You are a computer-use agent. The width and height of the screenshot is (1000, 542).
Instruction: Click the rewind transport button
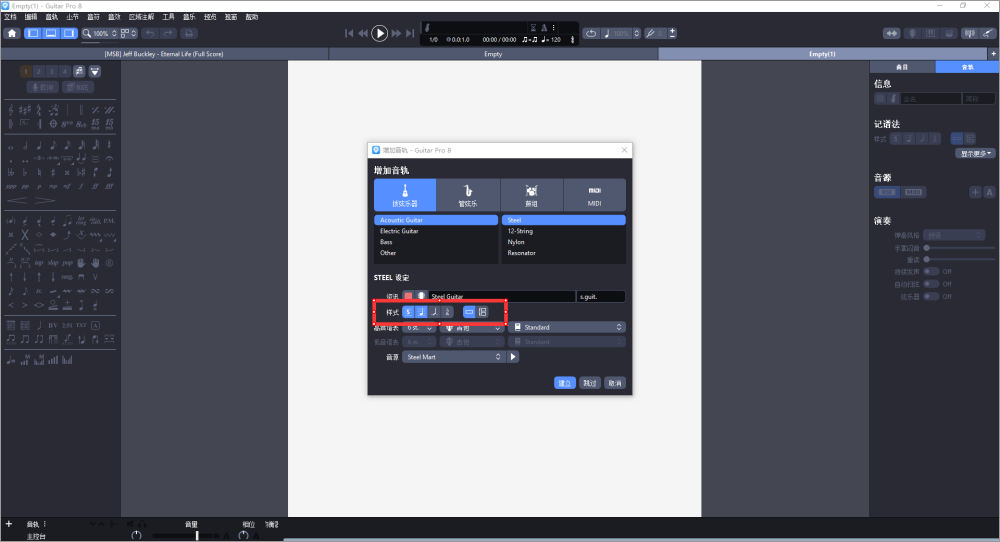click(363, 33)
